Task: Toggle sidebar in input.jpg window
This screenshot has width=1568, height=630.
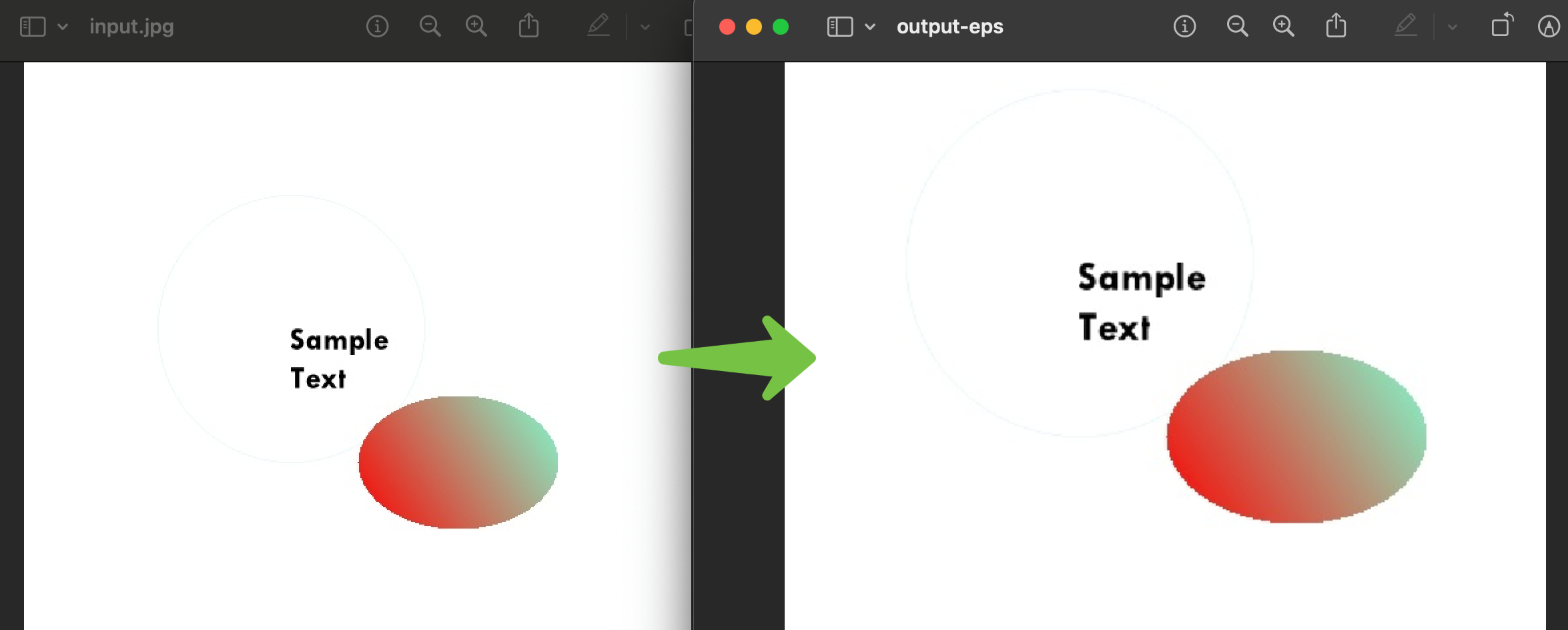Action: click(32, 27)
